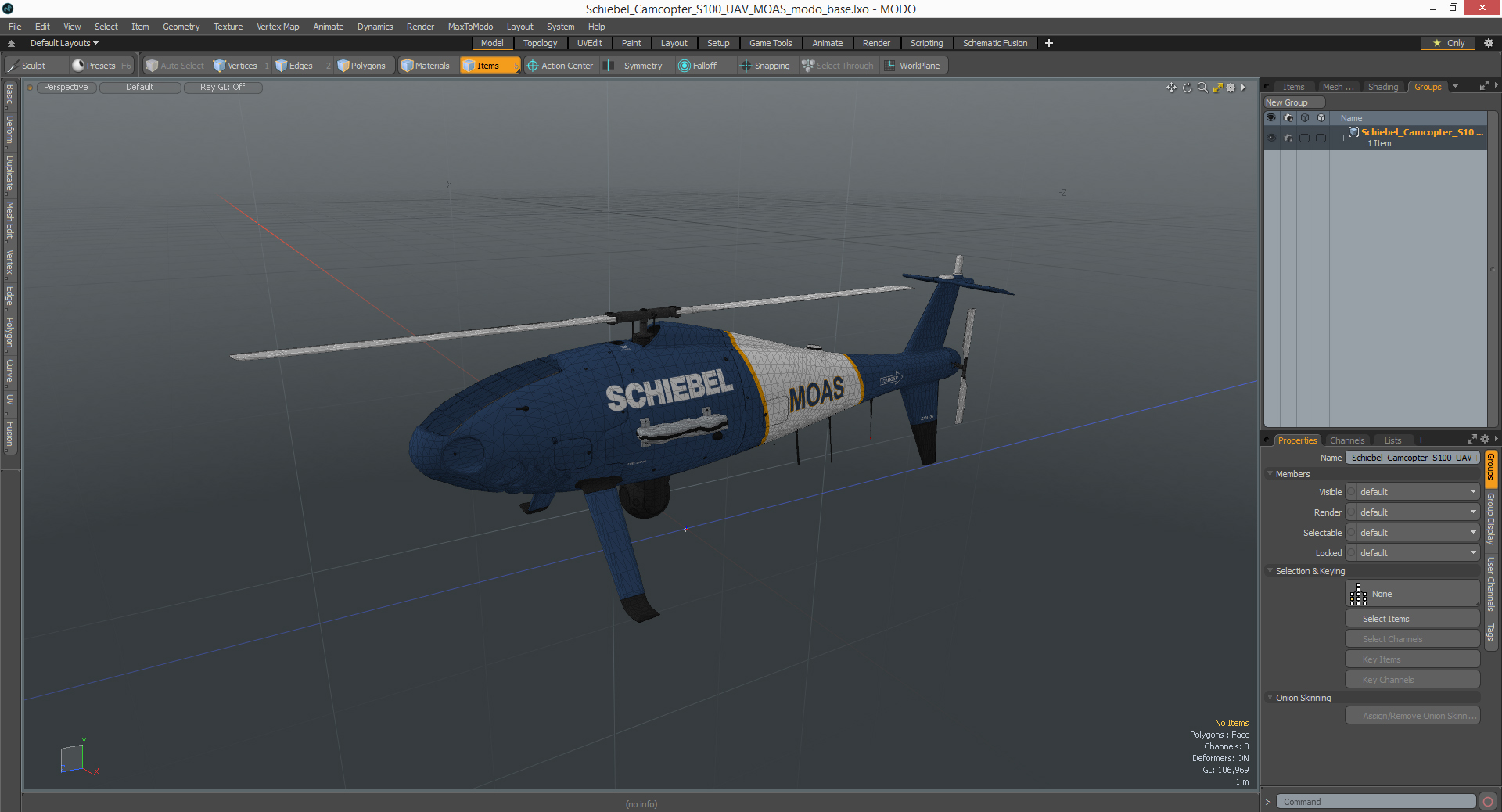Click the Properties panel settings gear
This screenshot has height=812, width=1502.
point(1485,439)
